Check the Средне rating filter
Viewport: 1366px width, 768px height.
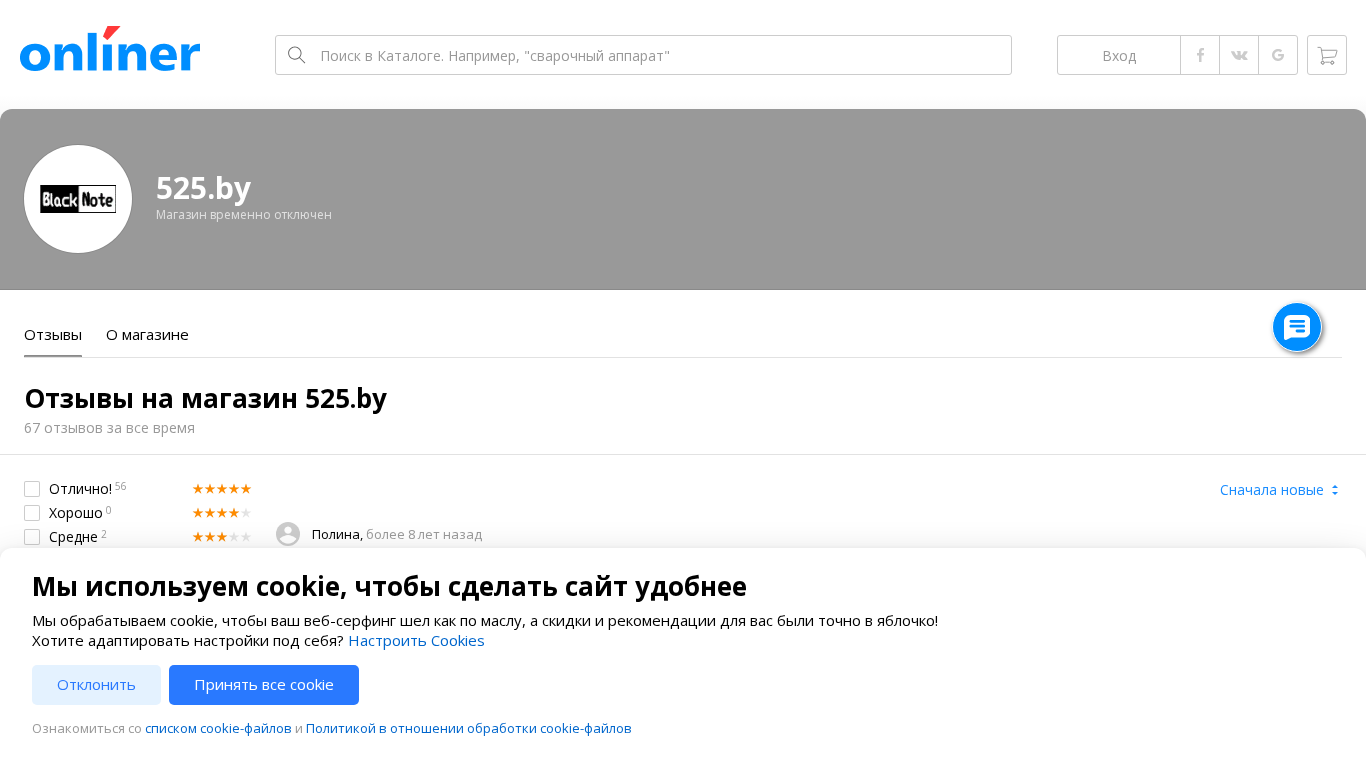tap(32, 537)
